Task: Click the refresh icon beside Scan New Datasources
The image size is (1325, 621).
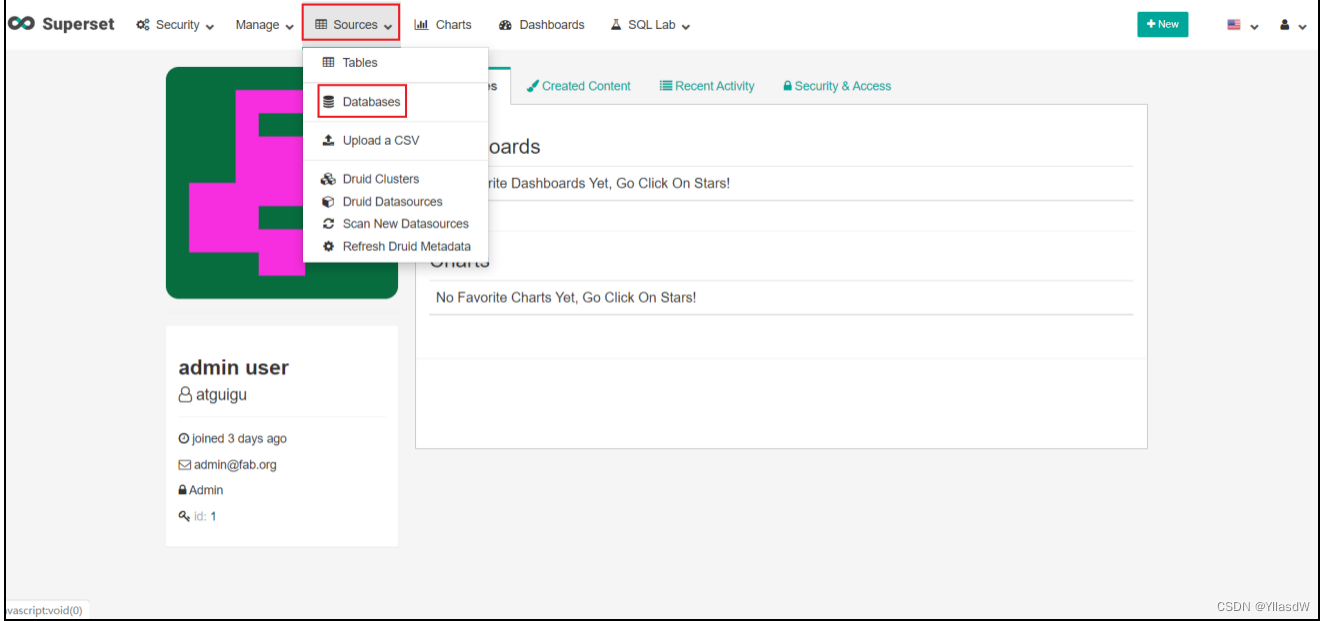Action: [x=328, y=224]
